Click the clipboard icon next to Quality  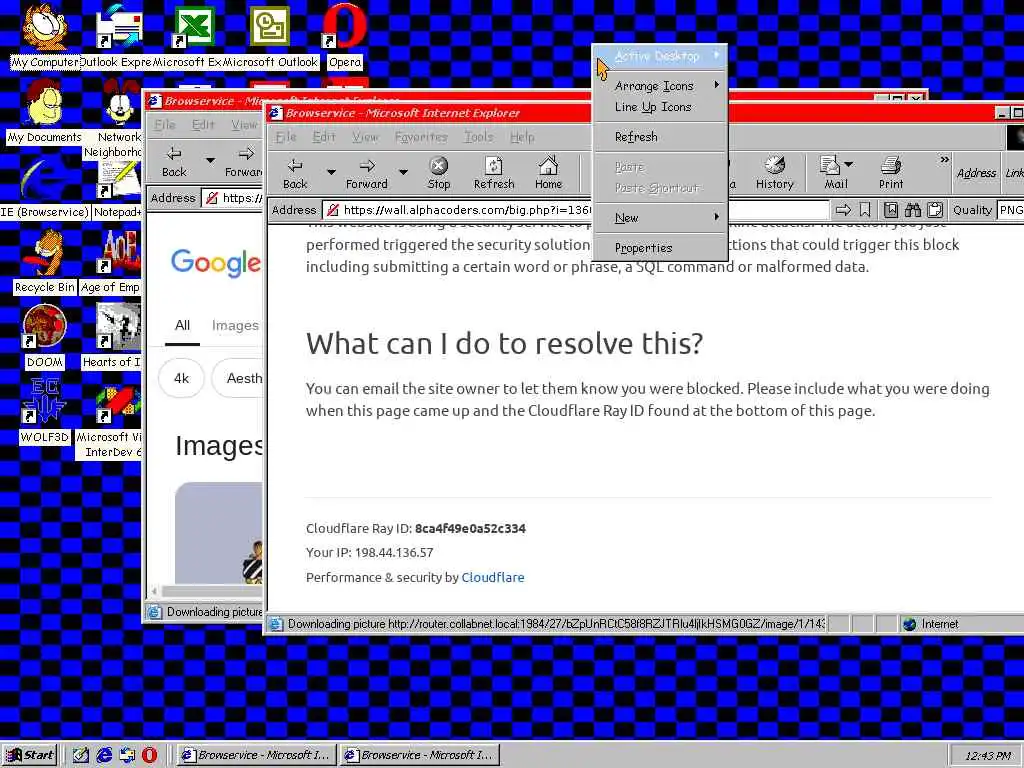coord(935,210)
